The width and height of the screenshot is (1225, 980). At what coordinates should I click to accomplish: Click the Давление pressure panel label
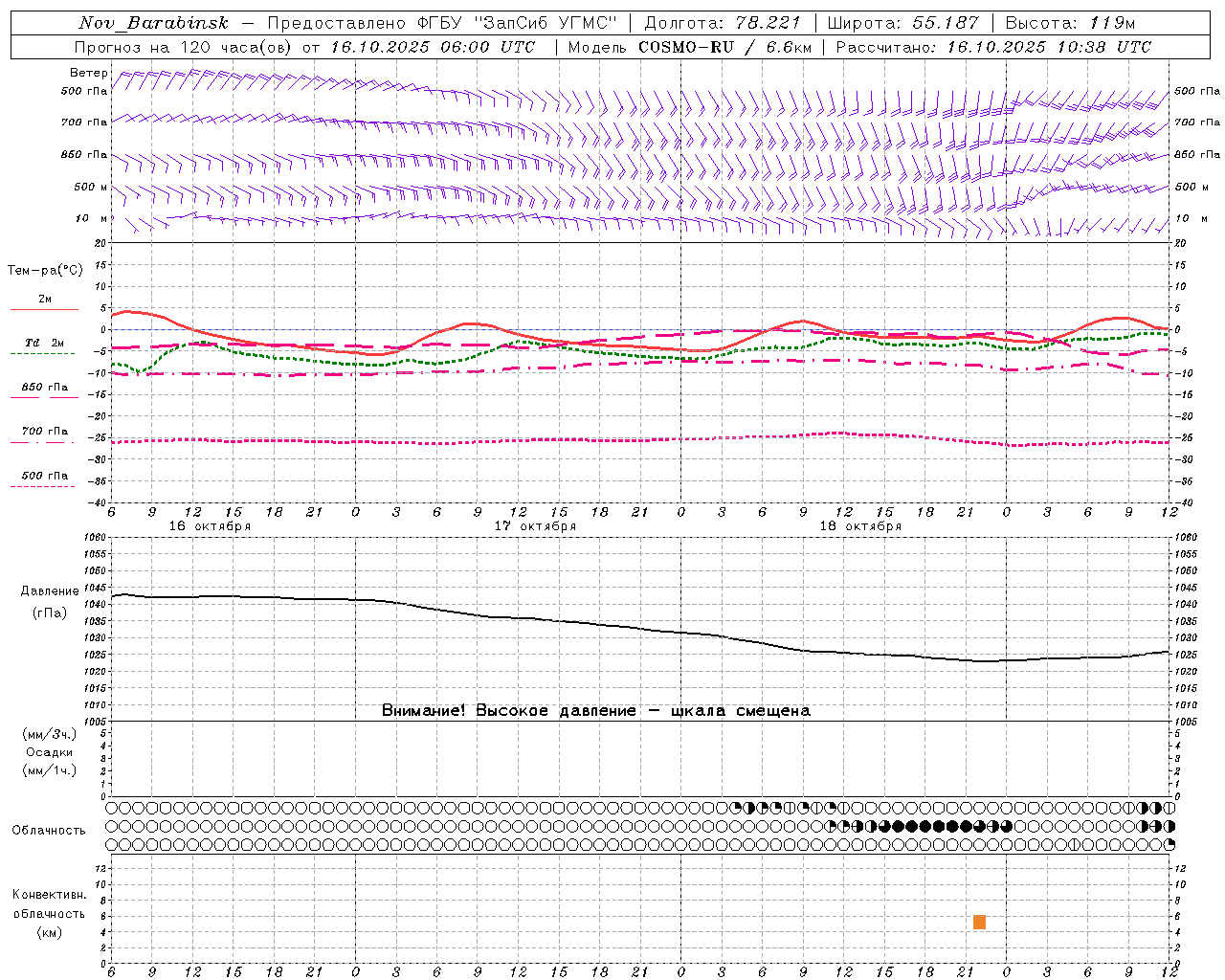point(50,591)
